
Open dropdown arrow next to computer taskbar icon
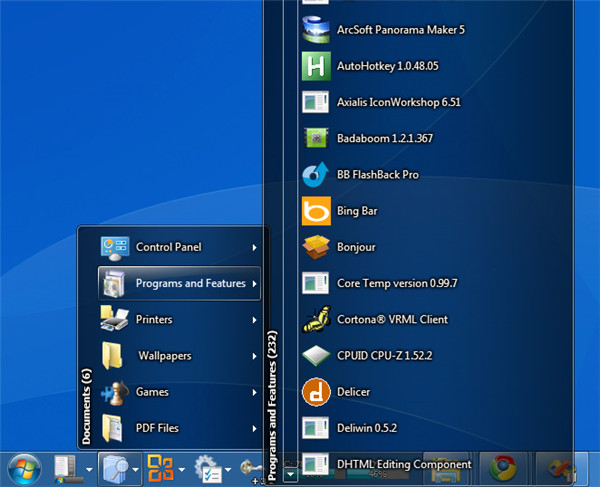click(89, 468)
